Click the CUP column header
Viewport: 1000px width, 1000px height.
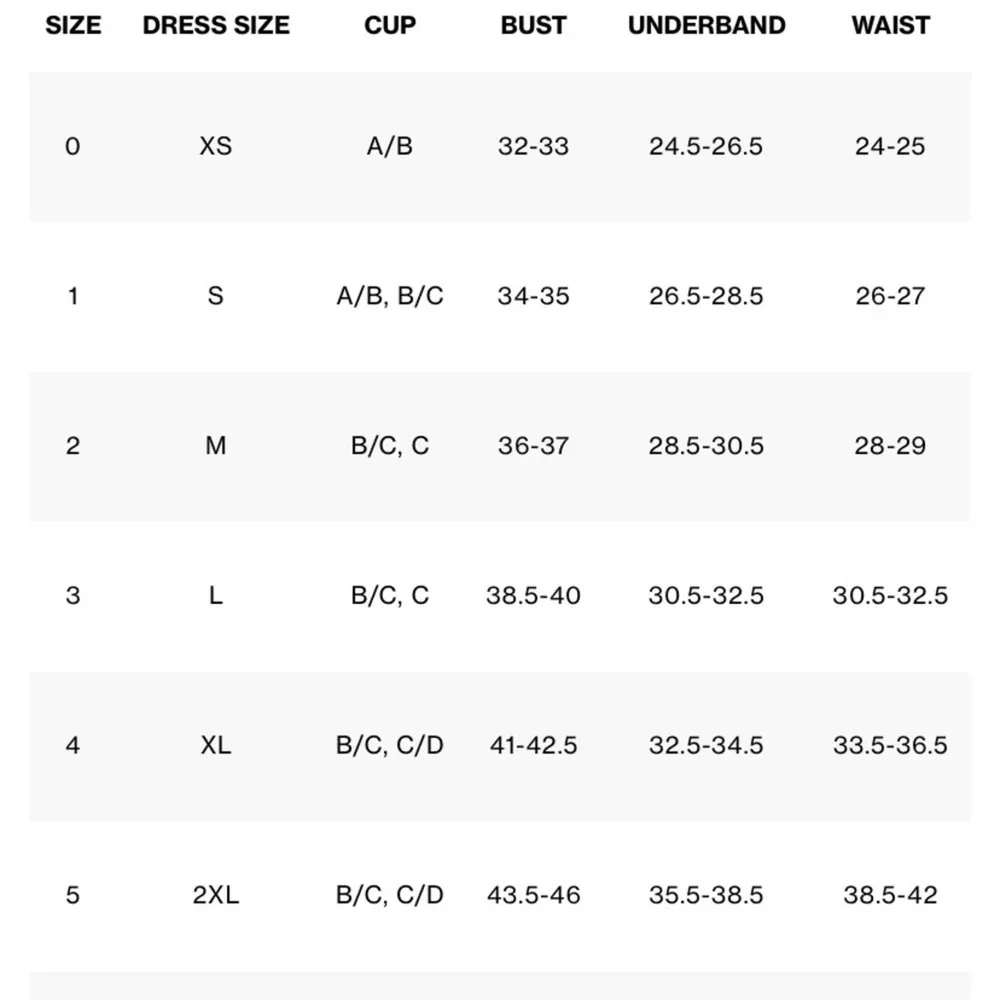click(x=390, y=26)
